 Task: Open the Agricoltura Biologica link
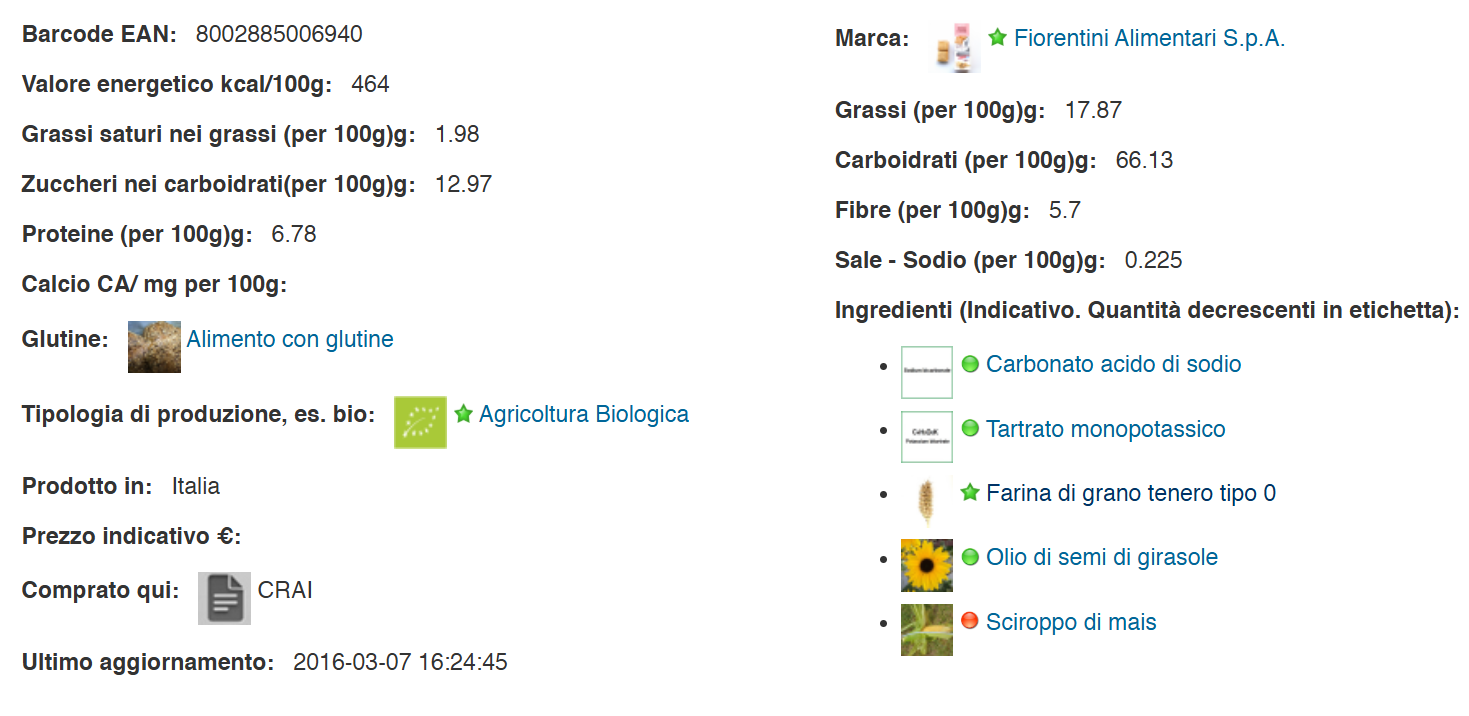[584, 414]
